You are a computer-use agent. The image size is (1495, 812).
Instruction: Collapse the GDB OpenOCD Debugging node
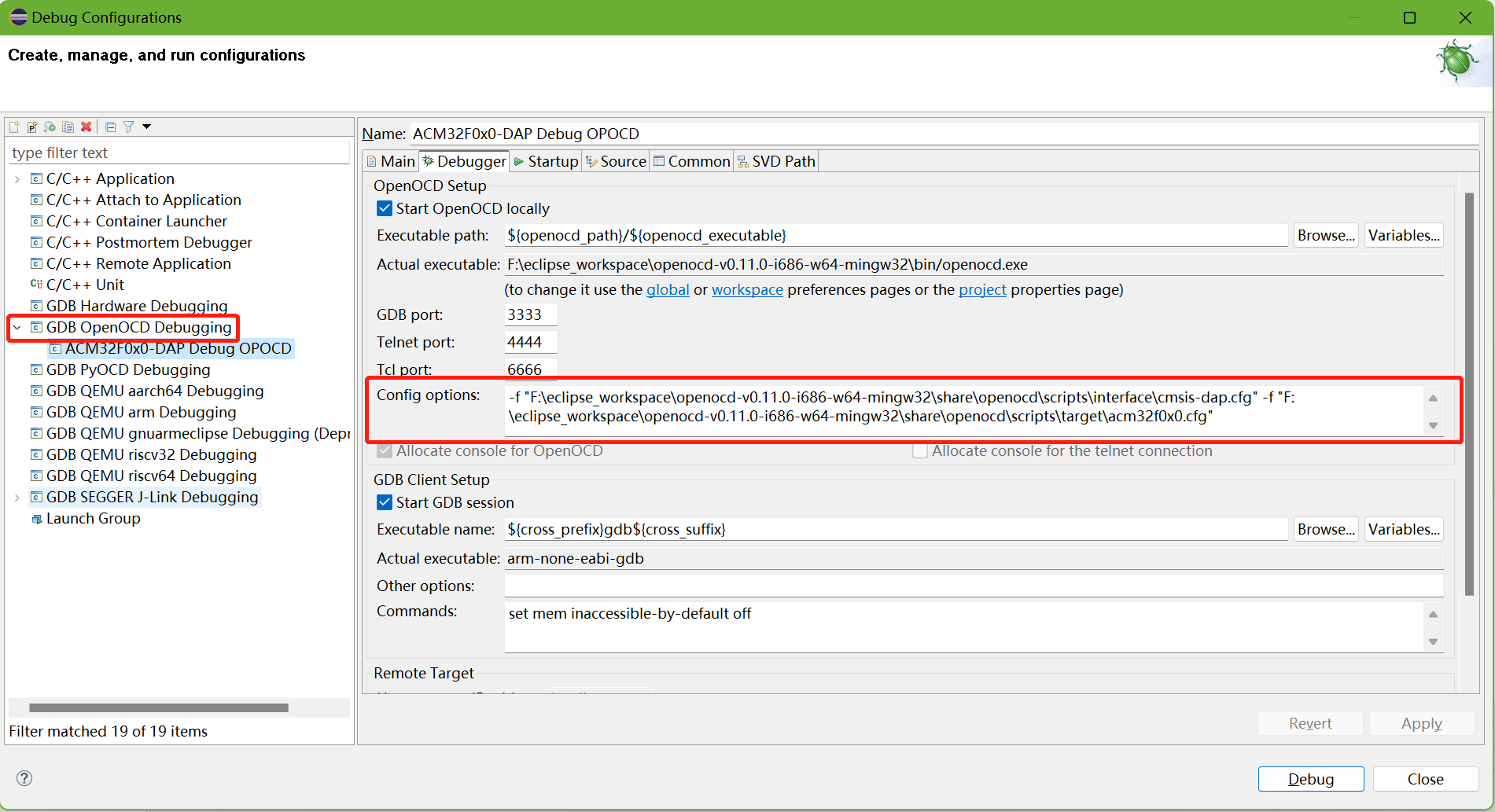(x=17, y=328)
